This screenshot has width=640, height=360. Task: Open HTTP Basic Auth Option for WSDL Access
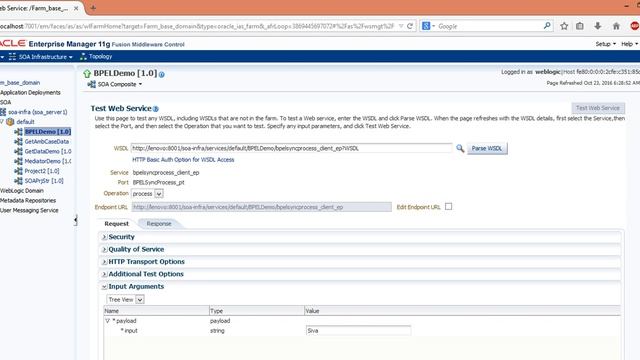(x=183, y=160)
